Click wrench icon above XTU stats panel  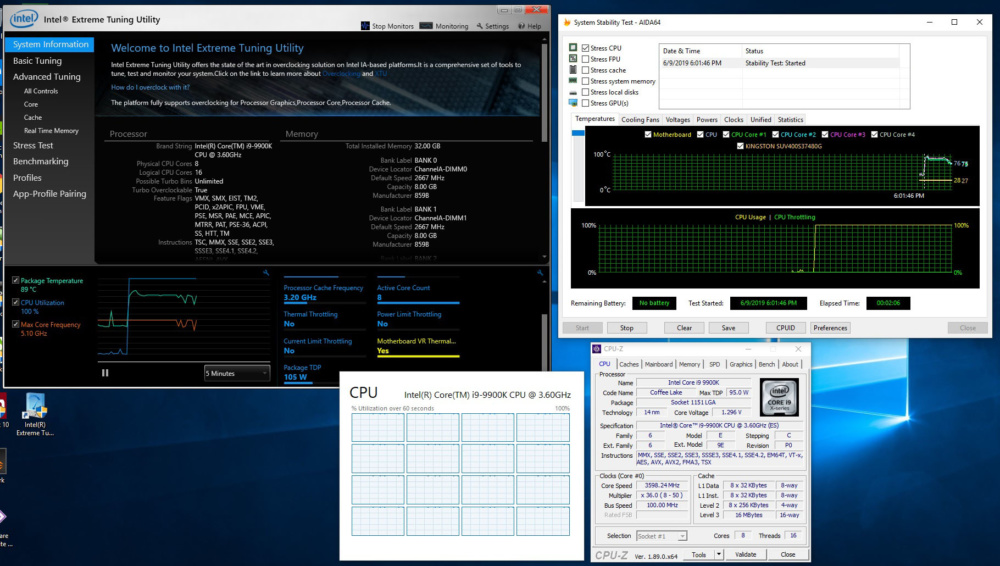540,273
